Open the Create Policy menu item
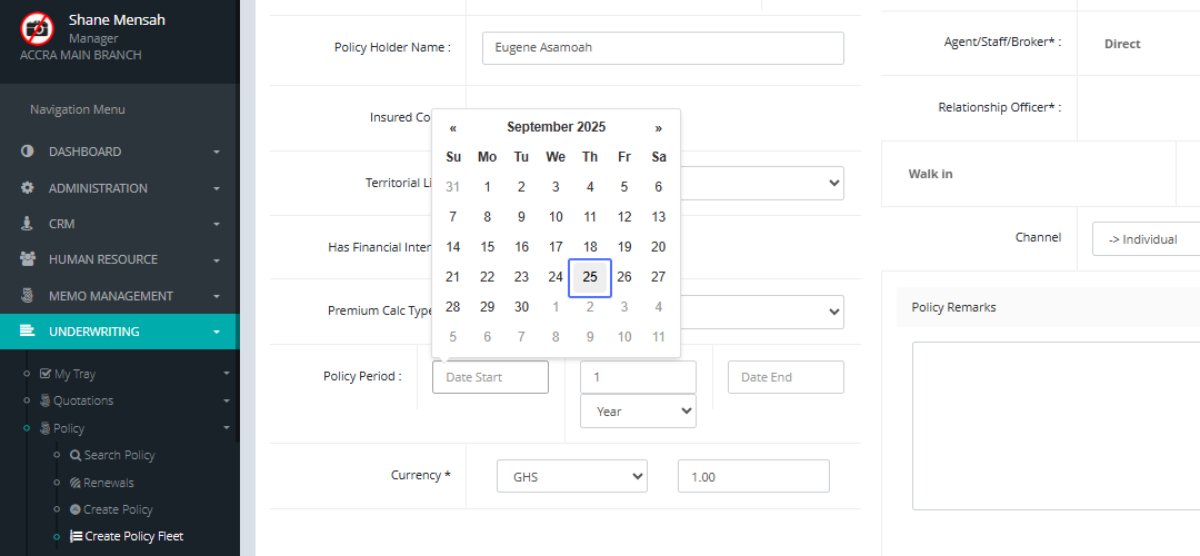 tap(117, 509)
